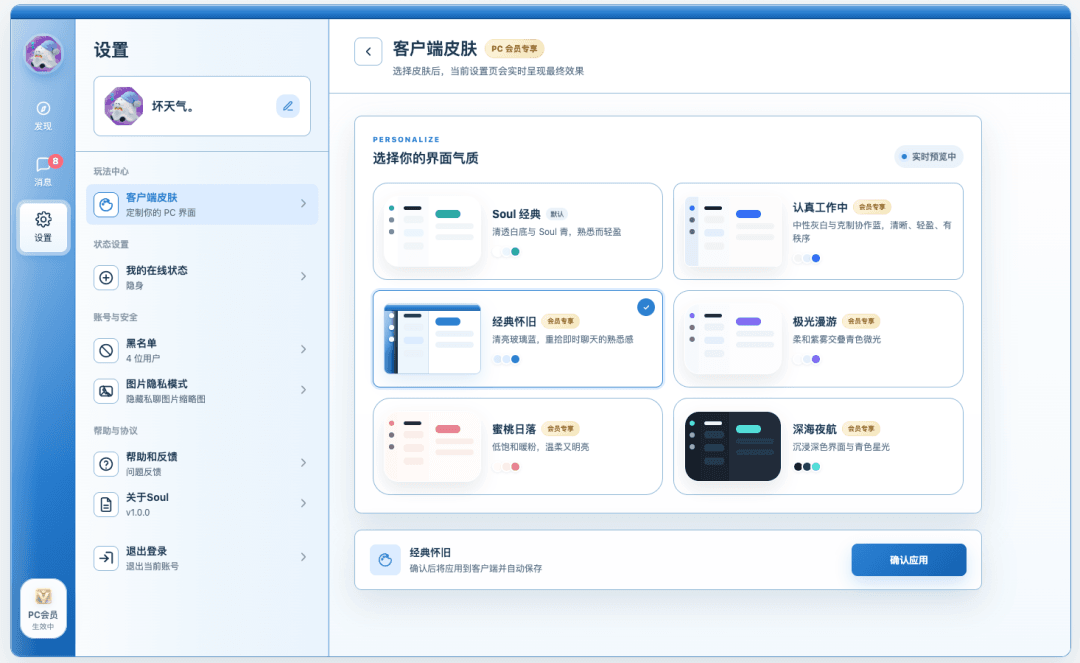Select the 深海夜航 skin card
Image resolution: width=1080 pixels, height=663 pixels.
[x=818, y=446]
